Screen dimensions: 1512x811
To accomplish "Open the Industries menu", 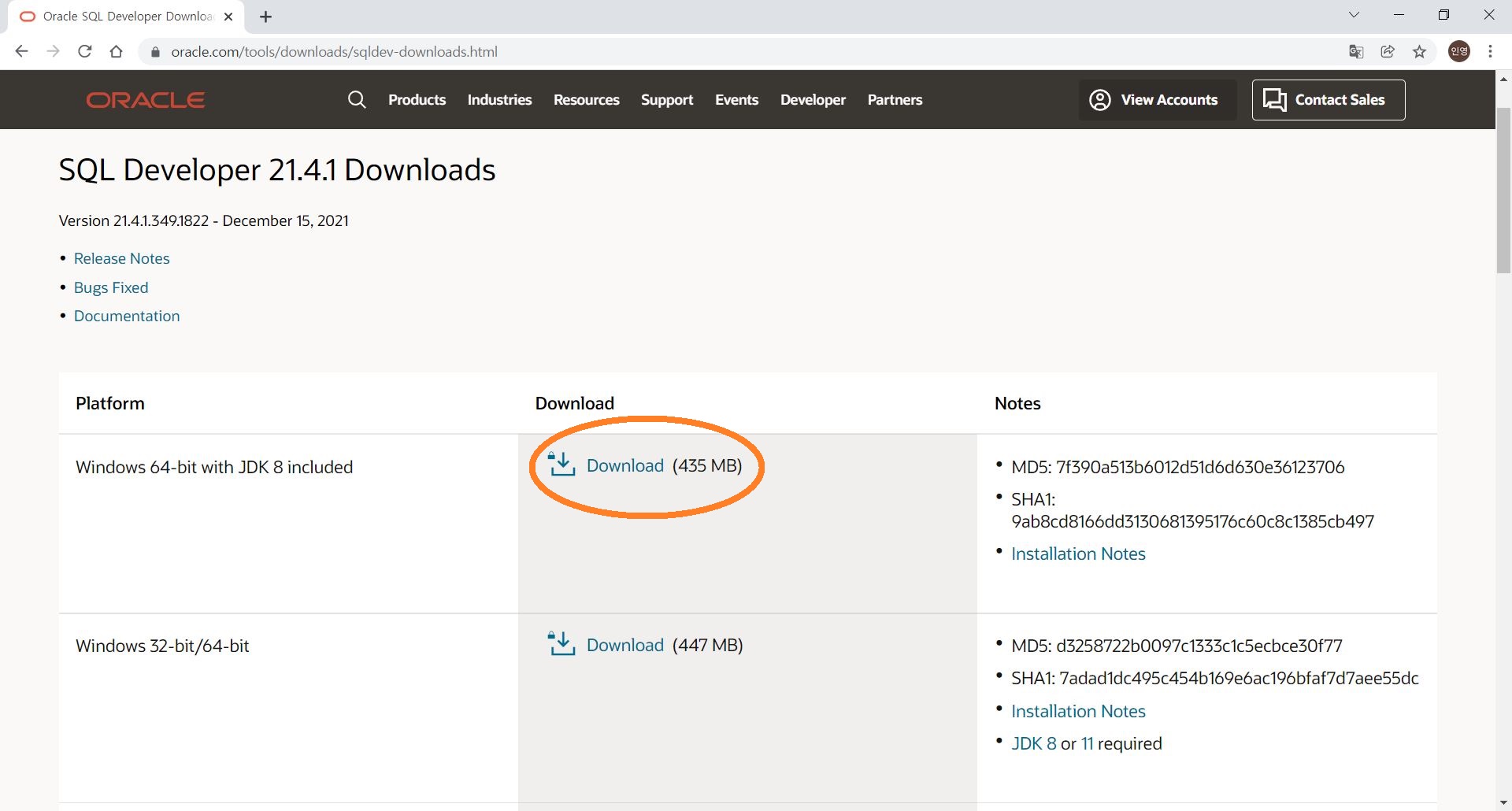I will point(499,100).
